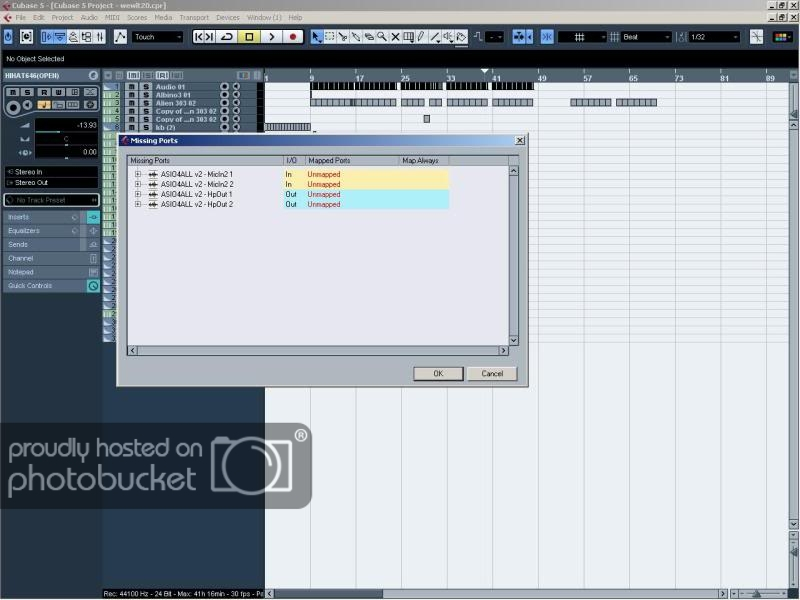800x600 pixels.
Task: Click Unmapped for MicIn2 1 port
Action: (323, 174)
